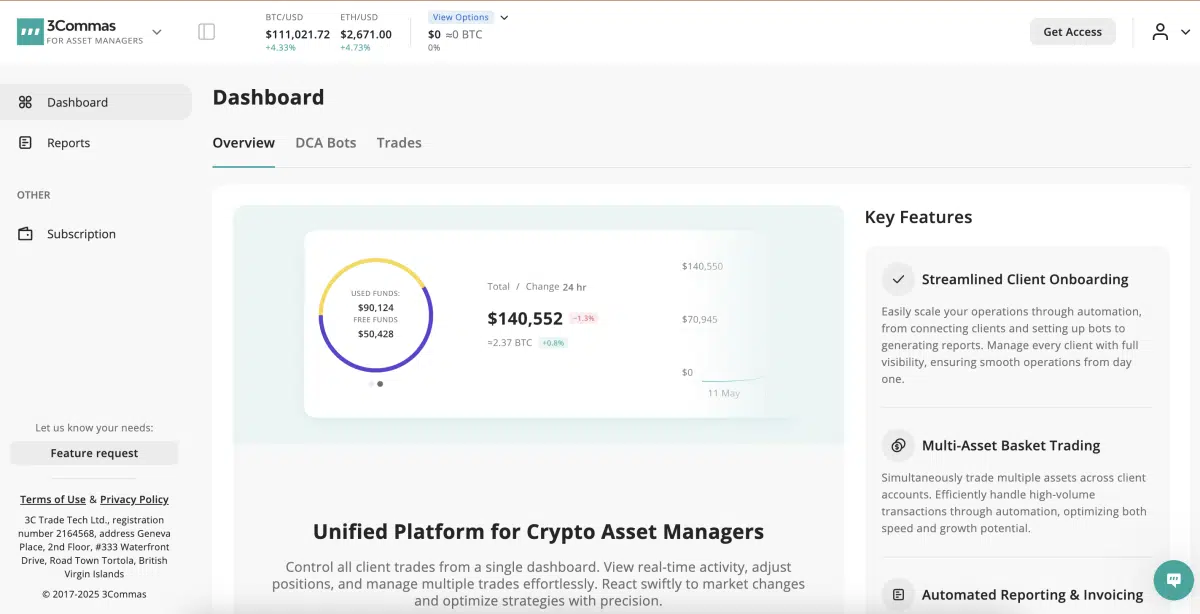Open the Terms of Use link
The image size is (1200, 614).
[53, 499]
